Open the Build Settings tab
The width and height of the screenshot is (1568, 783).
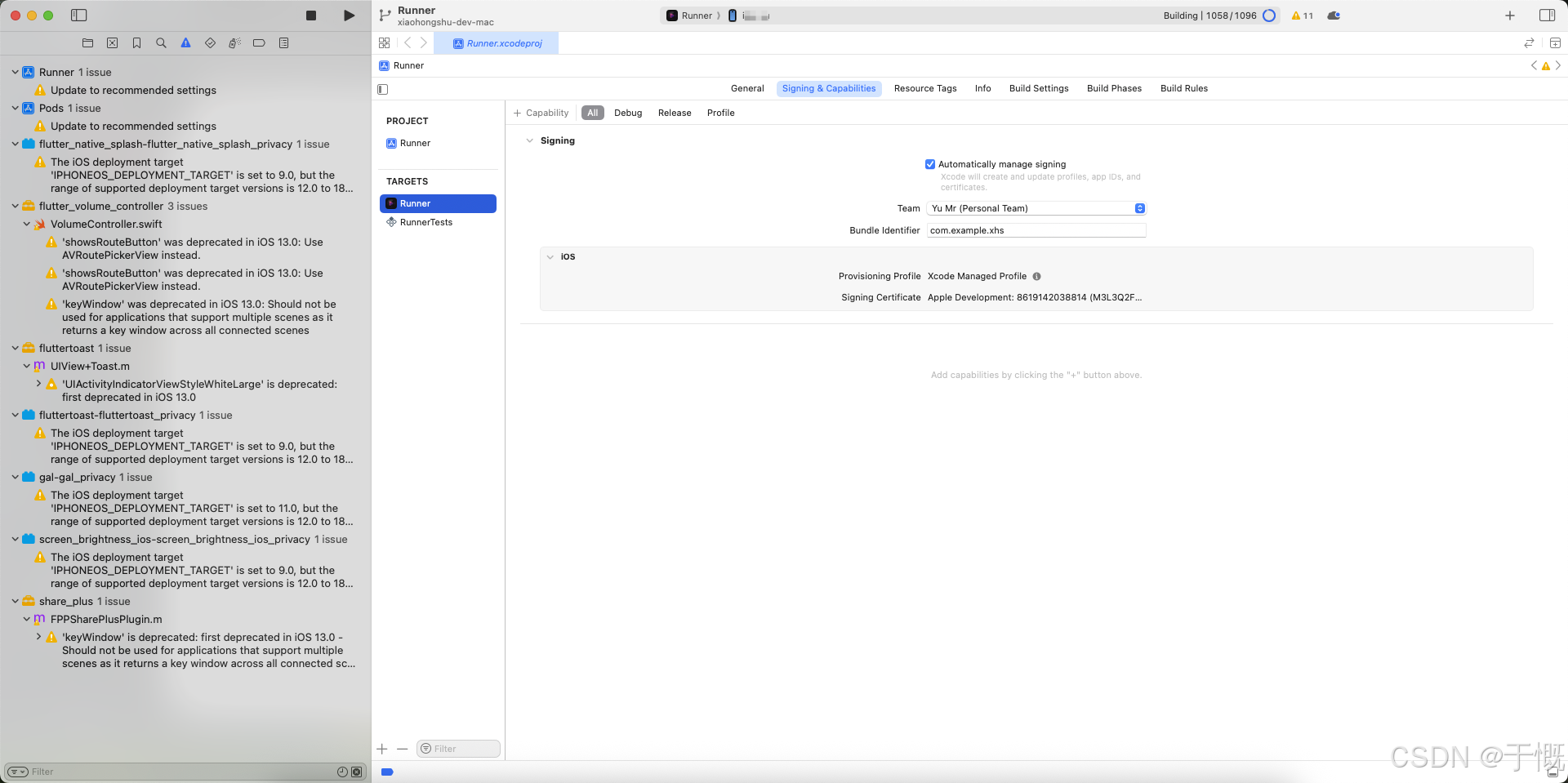1039,89
